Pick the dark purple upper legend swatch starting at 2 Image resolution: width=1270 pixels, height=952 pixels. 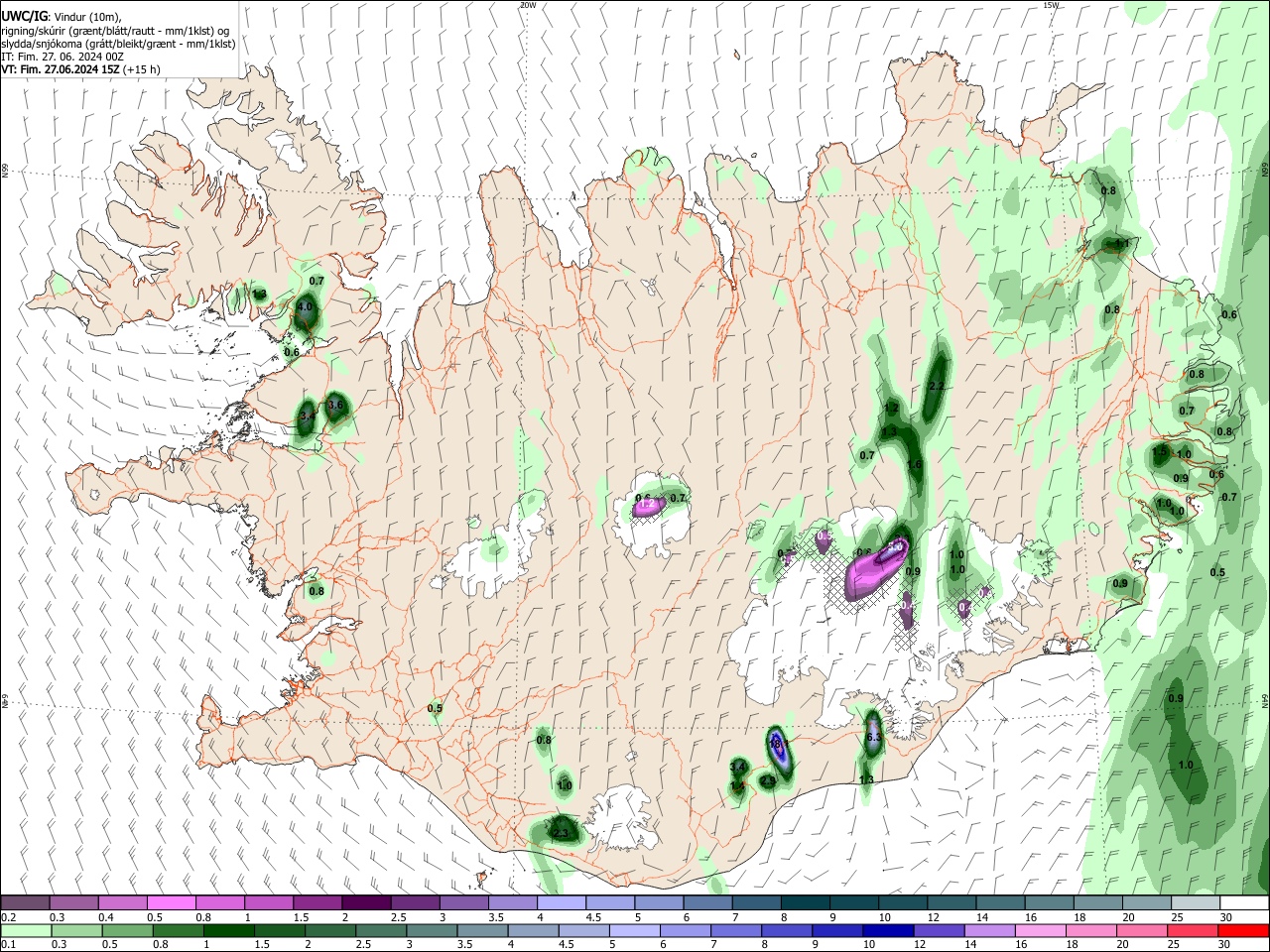[365, 903]
